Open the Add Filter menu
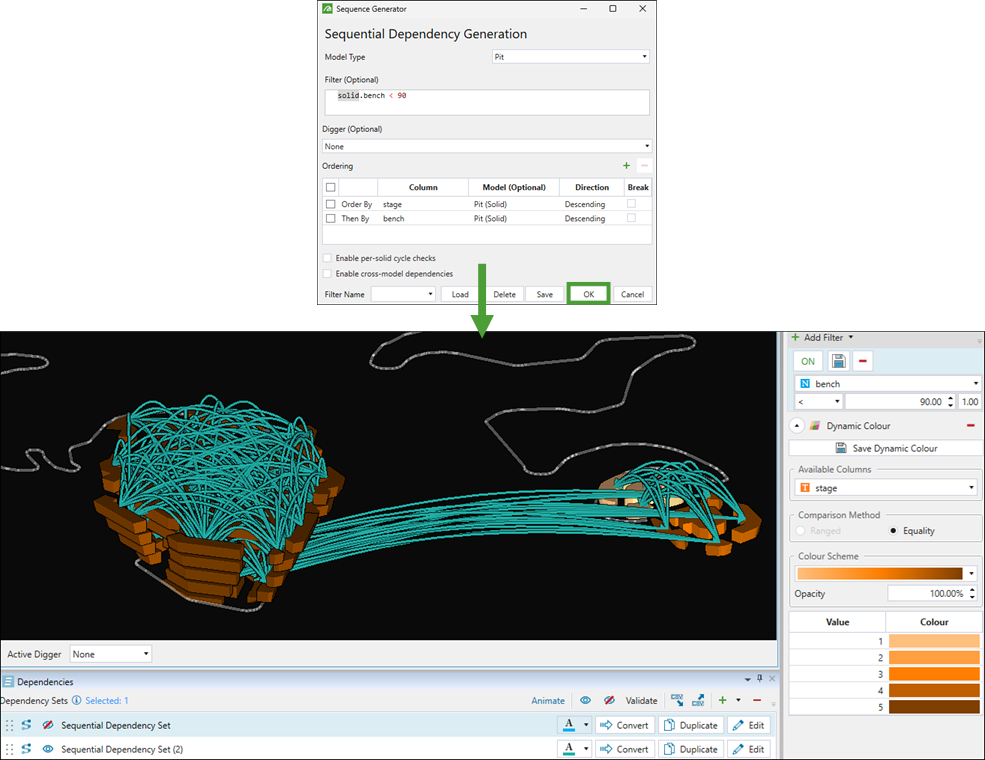Viewport: 985px width, 760px height. pos(824,338)
